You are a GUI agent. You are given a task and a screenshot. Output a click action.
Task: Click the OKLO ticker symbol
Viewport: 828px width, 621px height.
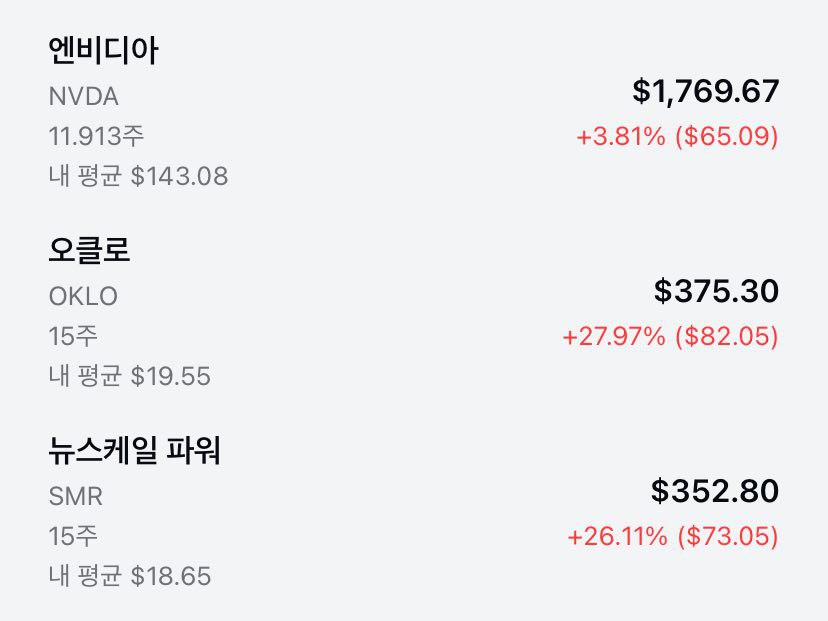[x=83, y=297]
